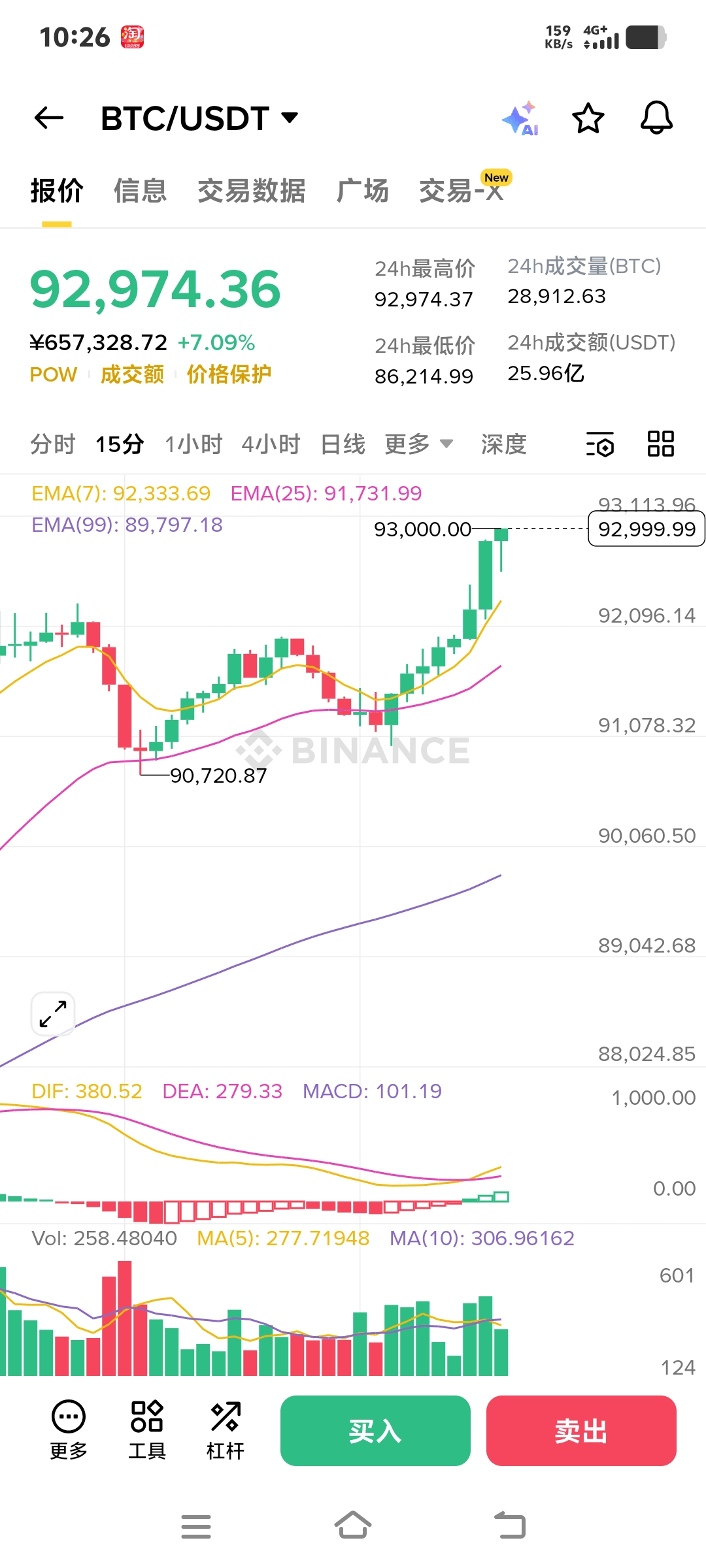706x1568 pixels.
Task: Tap the 价格保护 price protection tag
Action: coord(229,374)
